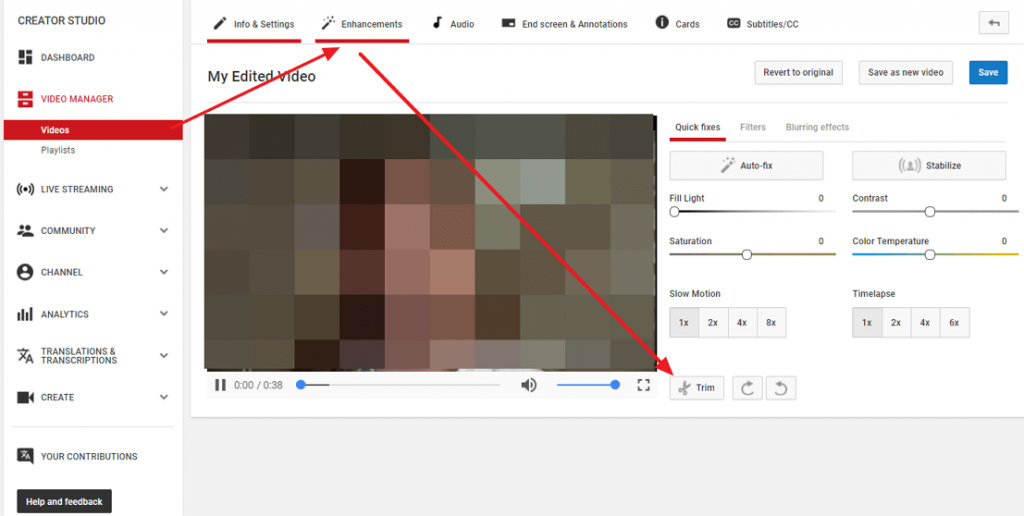Switch to the Audio tab

pos(453,24)
